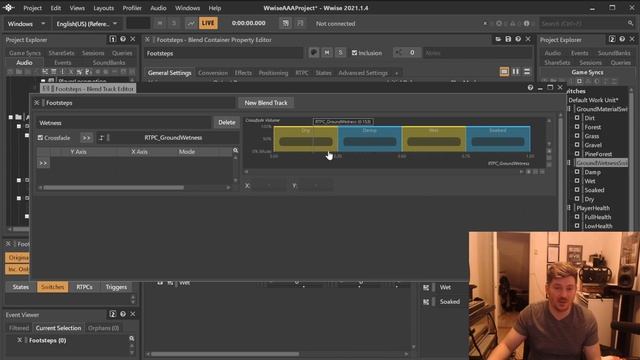Open the Conversion tab
This screenshot has width=640, height=360.
click(213, 73)
